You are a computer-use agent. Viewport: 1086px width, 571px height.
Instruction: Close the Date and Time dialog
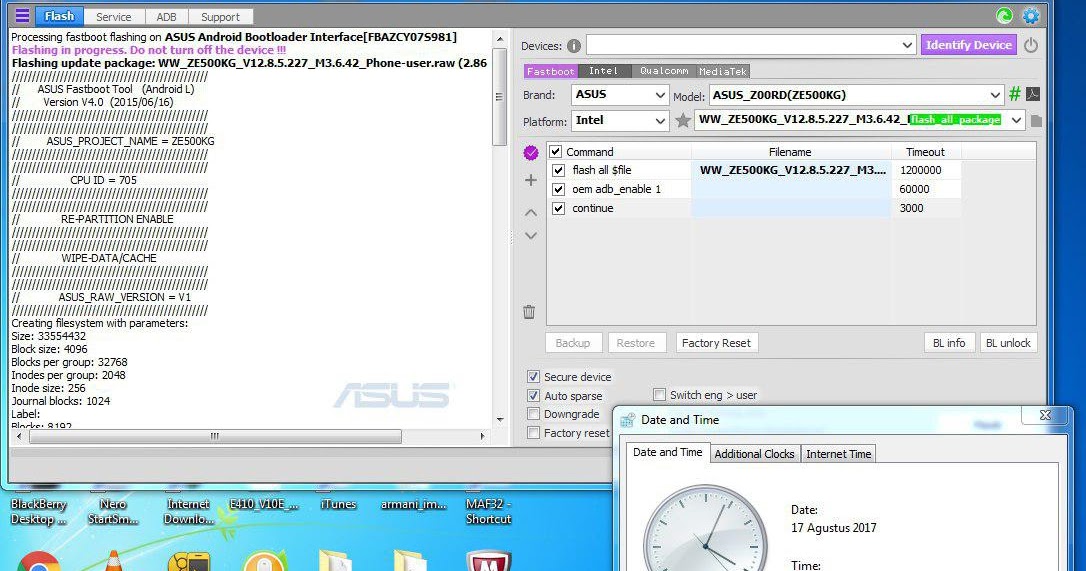(1045, 415)
